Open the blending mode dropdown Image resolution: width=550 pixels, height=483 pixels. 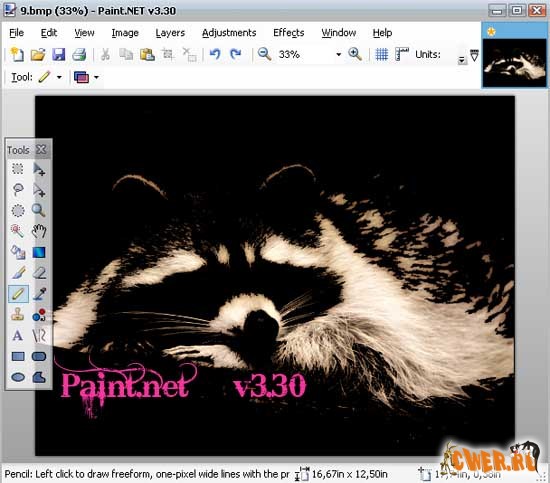click(96, 77)
